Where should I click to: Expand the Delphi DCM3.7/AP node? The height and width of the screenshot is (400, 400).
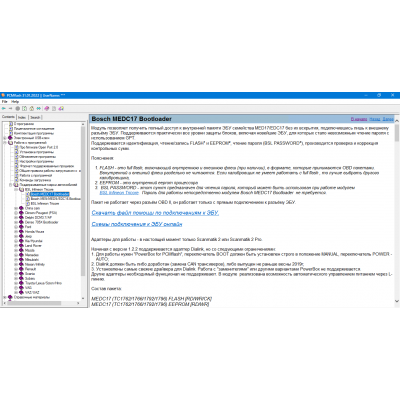coord(16,217)
